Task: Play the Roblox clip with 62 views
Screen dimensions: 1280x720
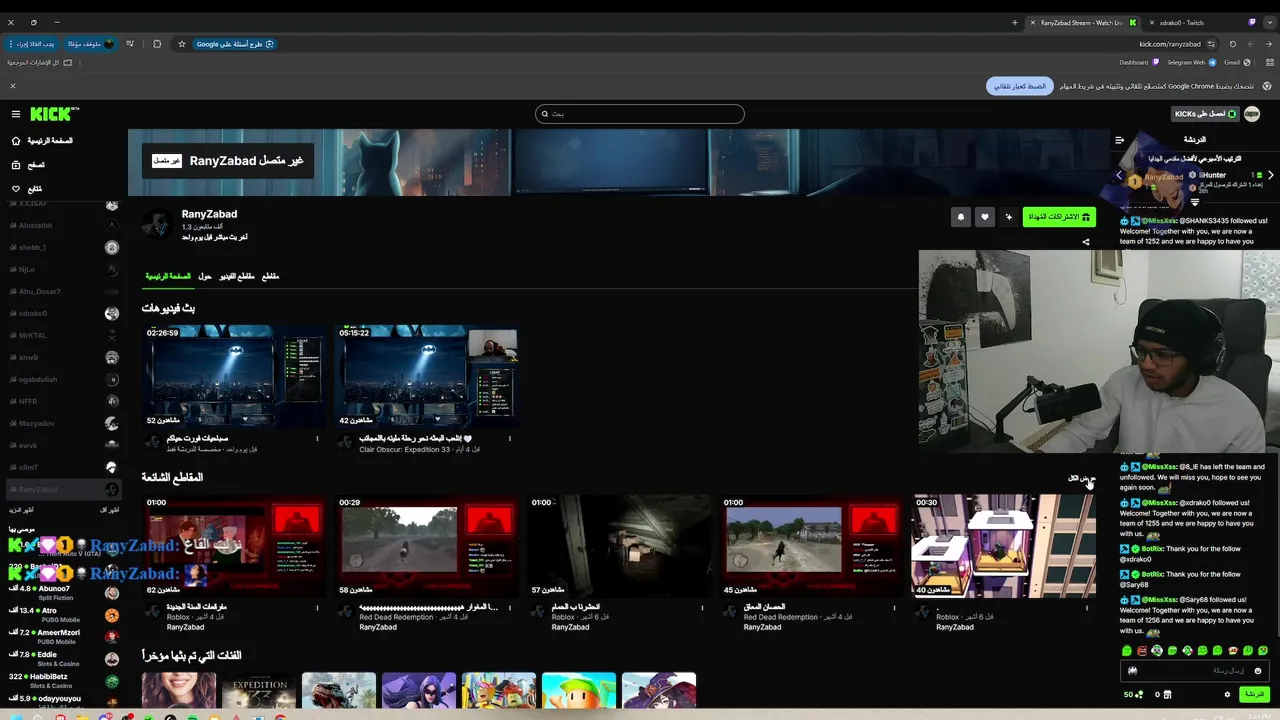Action: 234,546
